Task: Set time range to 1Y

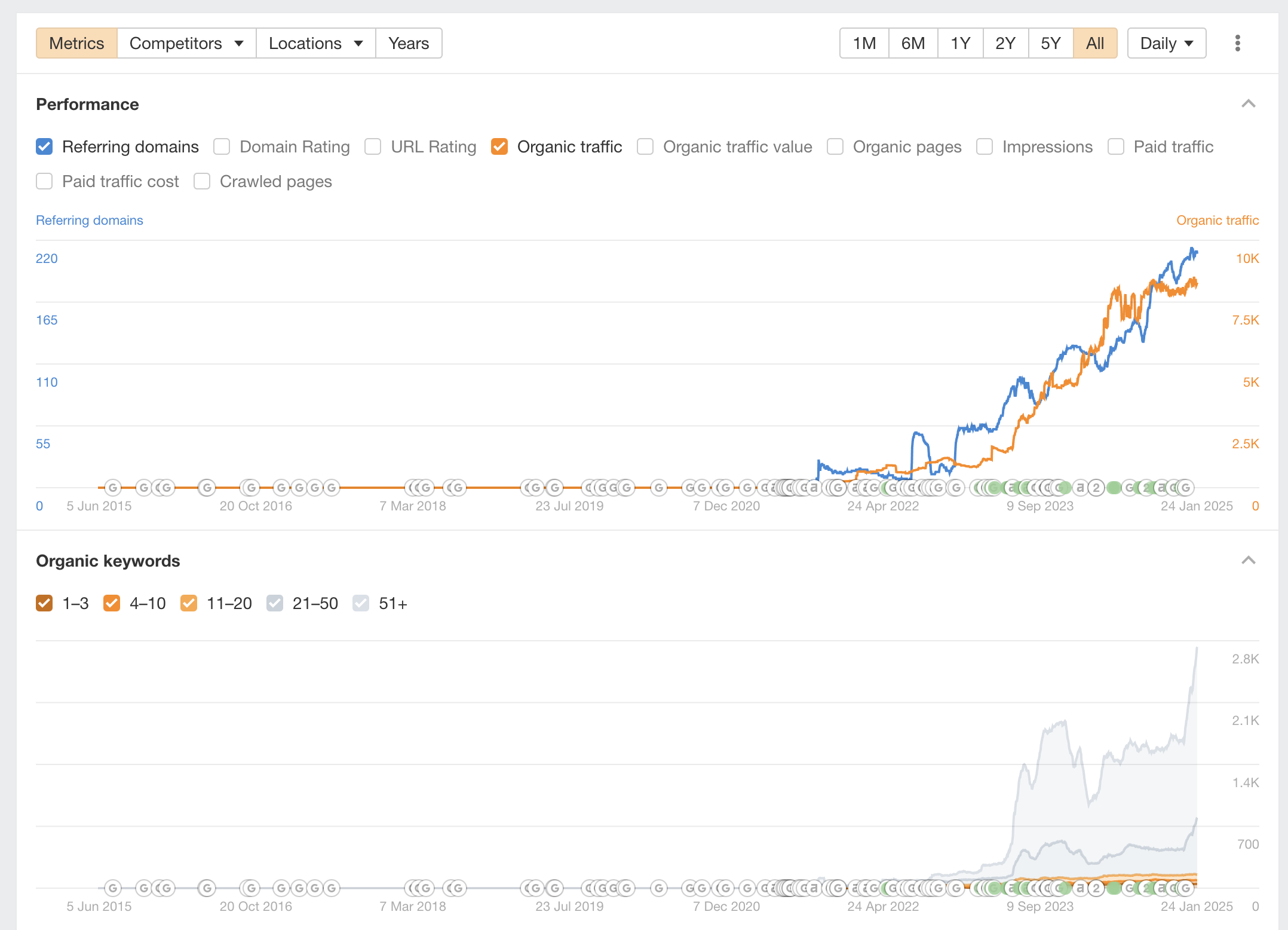Action: tap(960, 43)
